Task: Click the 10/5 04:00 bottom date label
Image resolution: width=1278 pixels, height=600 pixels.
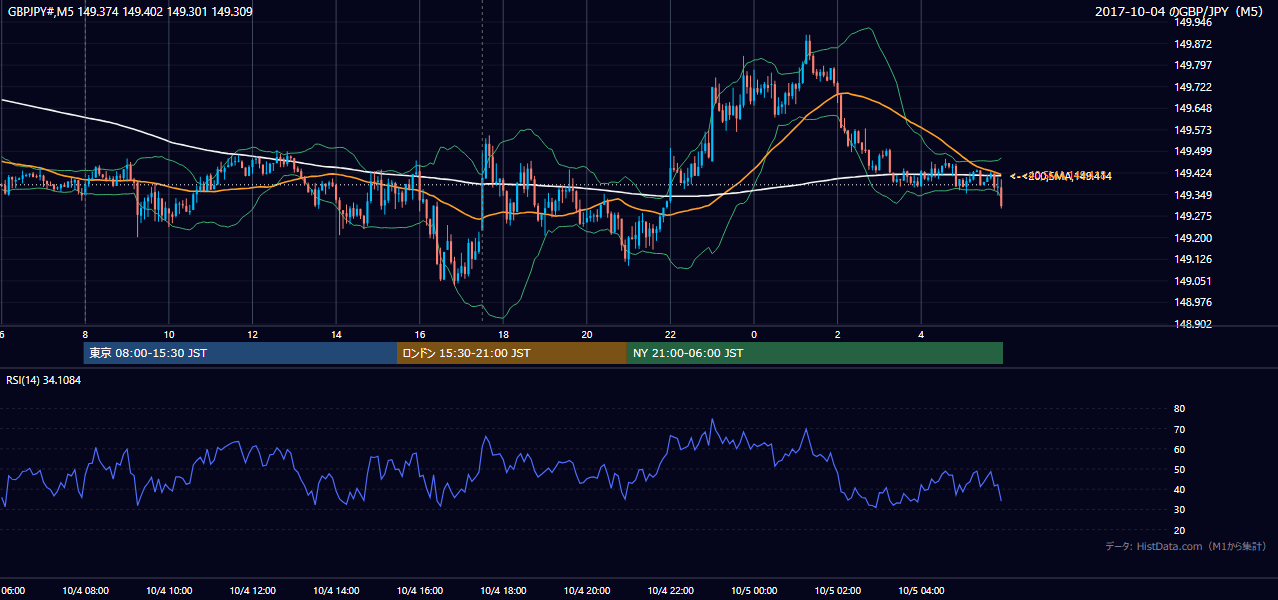Action: [921, 590]
